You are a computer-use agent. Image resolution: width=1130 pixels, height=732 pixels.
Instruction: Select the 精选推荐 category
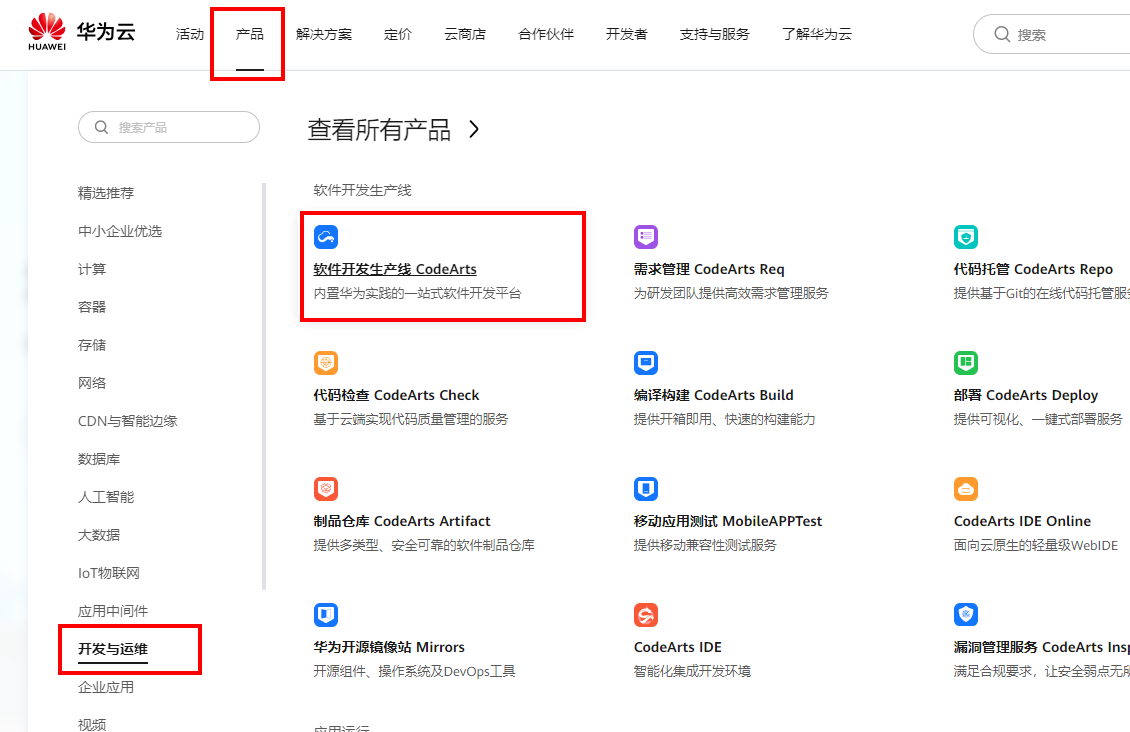click(x=106, y=193)
